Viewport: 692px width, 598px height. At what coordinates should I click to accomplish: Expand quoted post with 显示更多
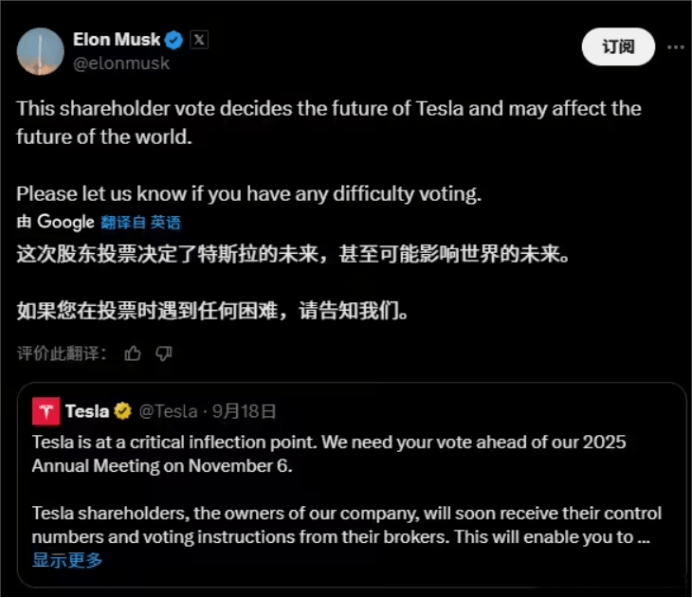coord(67,560)
